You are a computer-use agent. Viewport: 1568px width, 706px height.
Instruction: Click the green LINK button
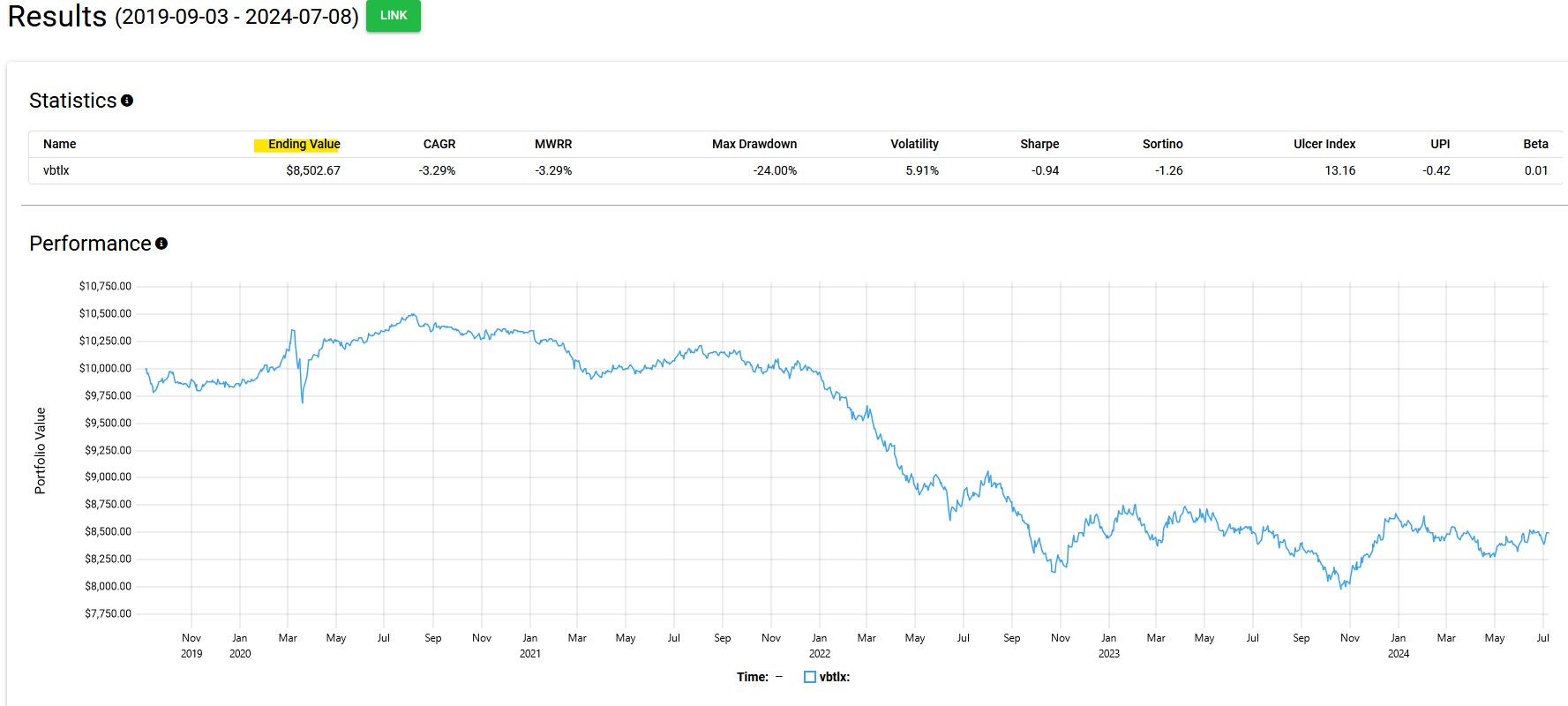(393, 15)
